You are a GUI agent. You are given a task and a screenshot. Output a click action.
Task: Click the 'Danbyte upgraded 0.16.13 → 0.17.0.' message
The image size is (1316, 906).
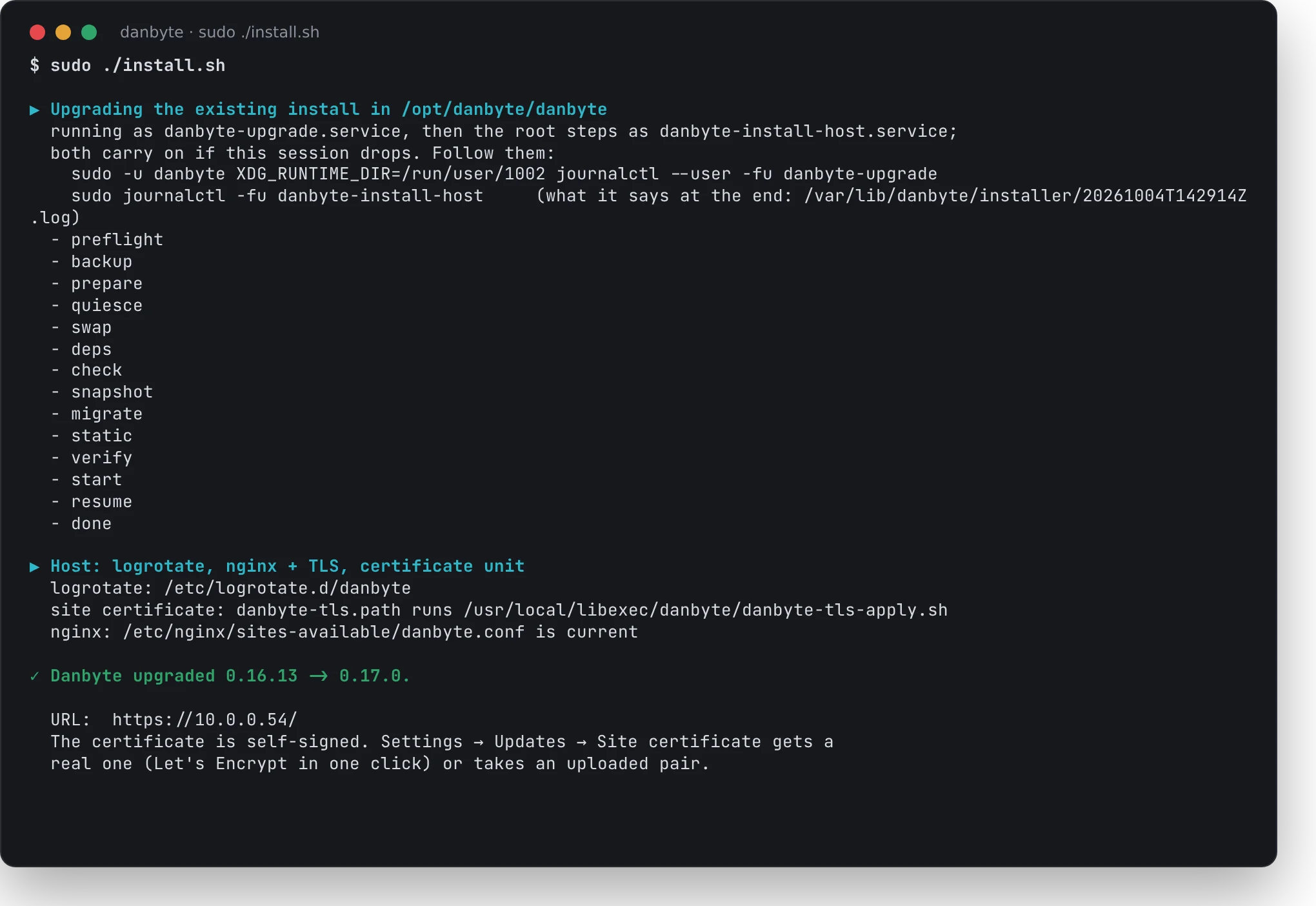coord(230,676)
